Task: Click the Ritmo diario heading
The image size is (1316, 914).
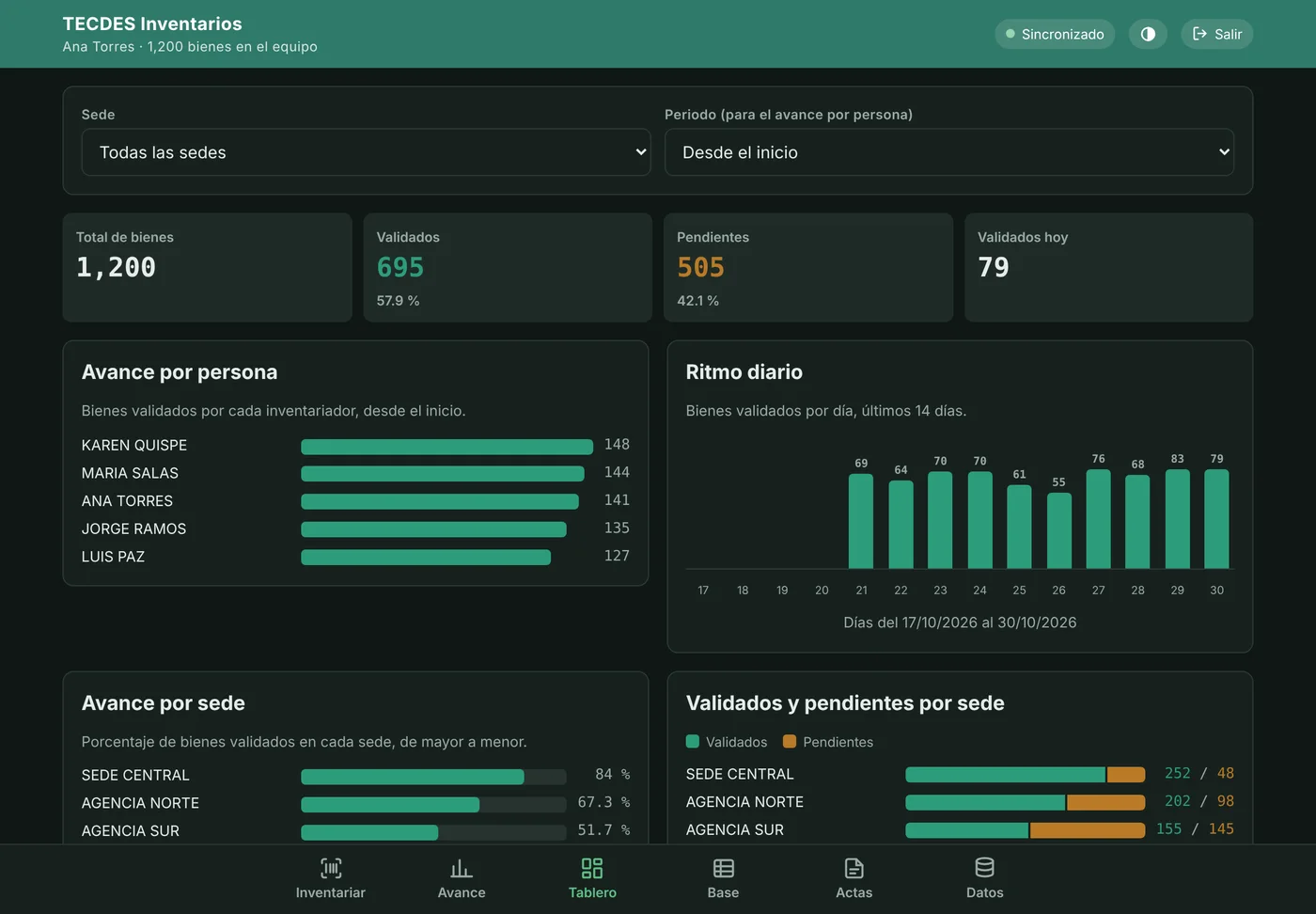Action: [744, 371]
